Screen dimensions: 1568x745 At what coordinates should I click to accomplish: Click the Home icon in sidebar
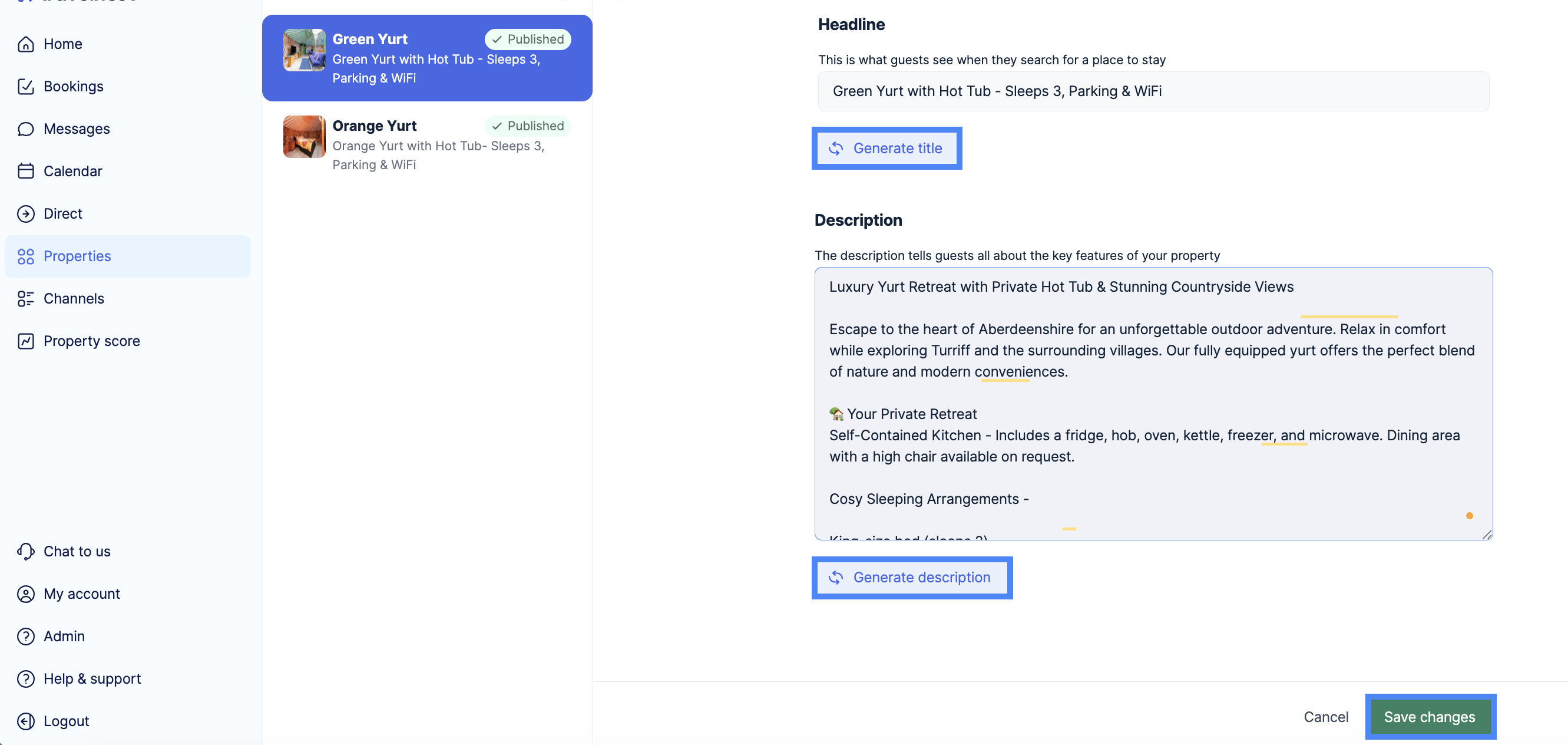[x=25, y=44]
